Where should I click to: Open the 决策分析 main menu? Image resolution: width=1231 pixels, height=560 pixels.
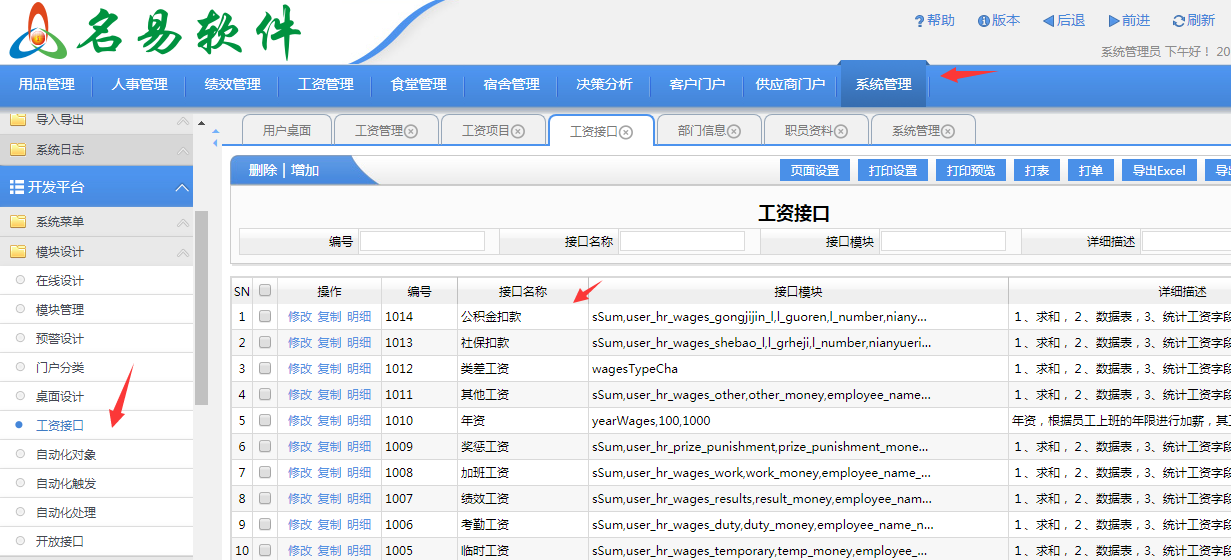pos(604,85)
